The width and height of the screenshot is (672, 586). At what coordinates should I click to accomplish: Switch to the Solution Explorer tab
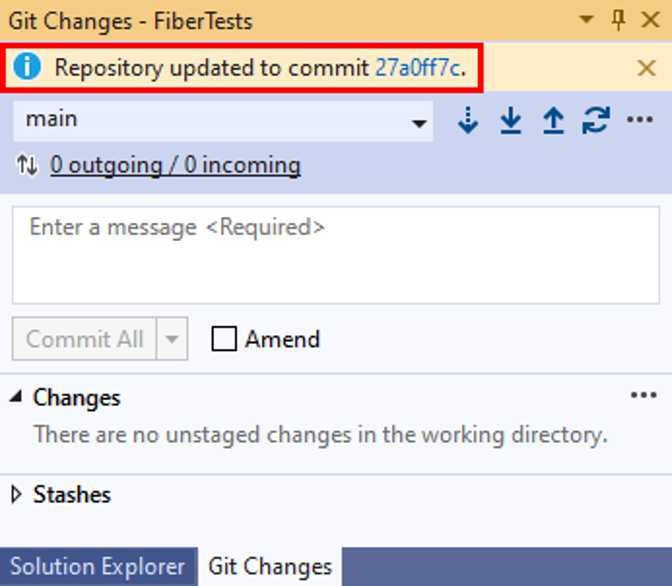click(97, 566)
